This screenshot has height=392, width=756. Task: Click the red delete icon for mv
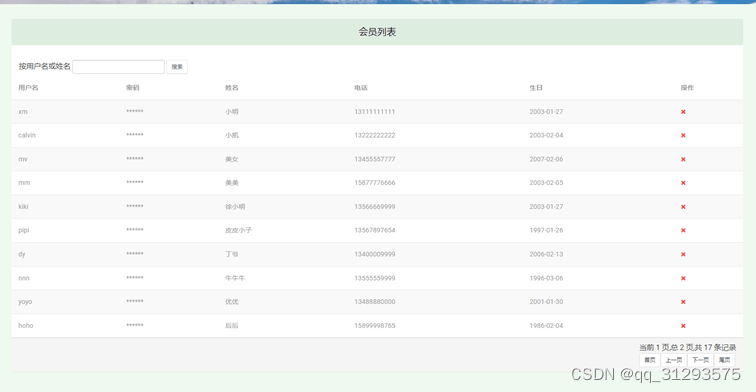pyautogui.click(x=683, y=159)
